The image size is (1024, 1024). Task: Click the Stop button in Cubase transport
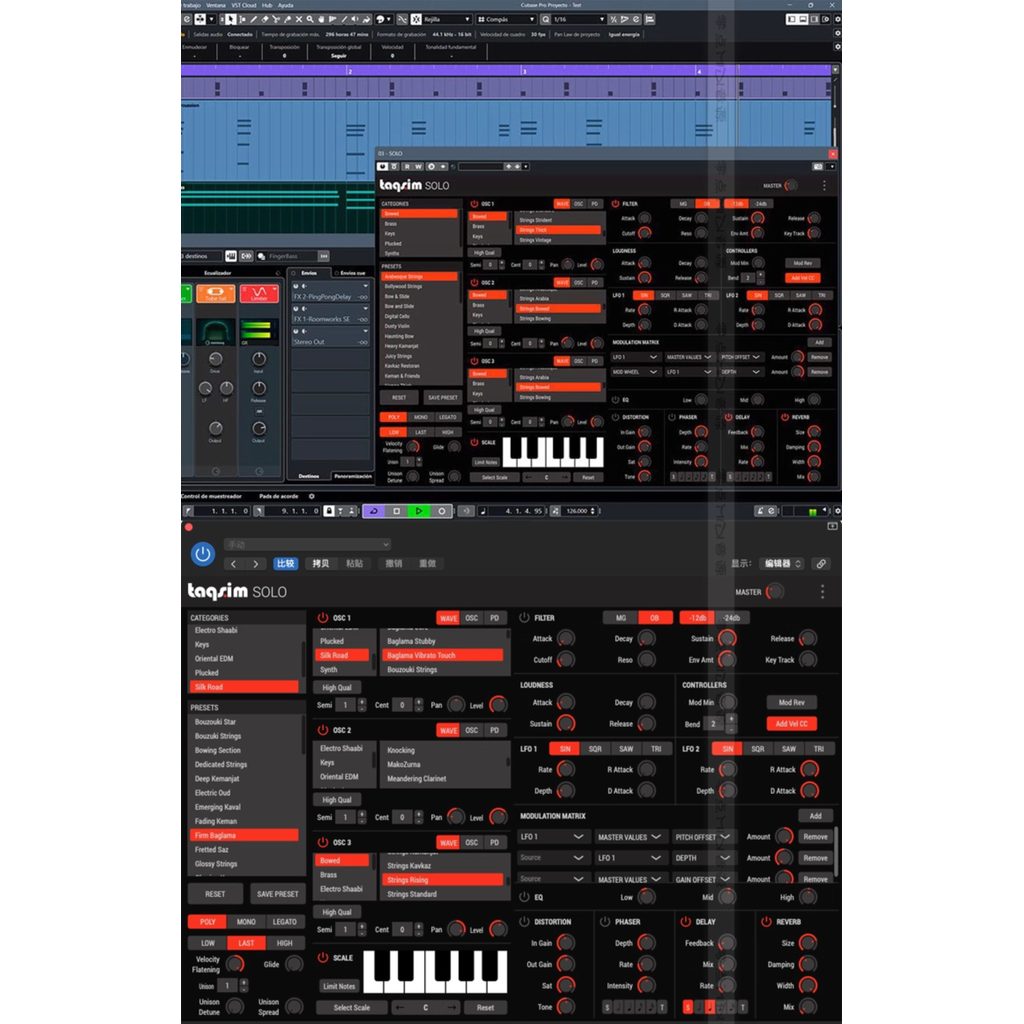tap(396, 511)
